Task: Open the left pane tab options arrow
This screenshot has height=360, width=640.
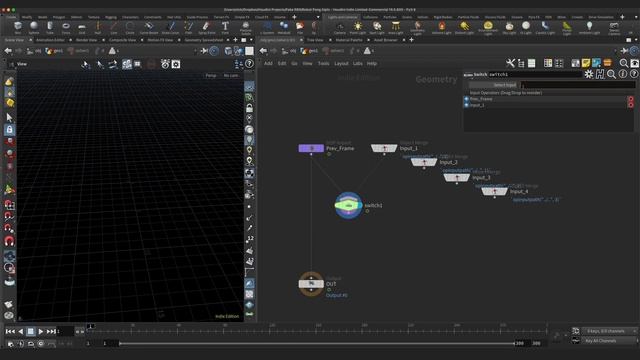Action: [251, 40]
